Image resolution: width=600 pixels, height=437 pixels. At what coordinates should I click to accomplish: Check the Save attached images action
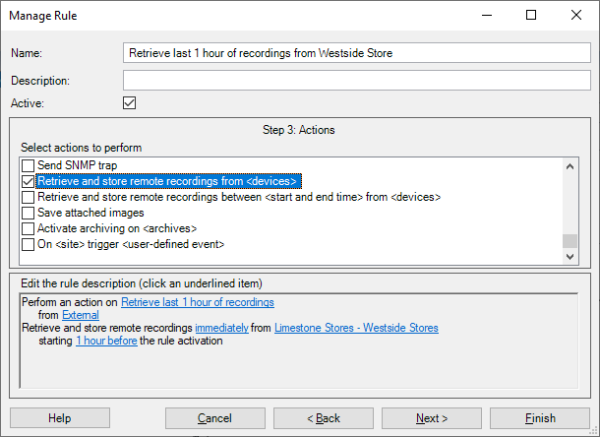[28, 213]
